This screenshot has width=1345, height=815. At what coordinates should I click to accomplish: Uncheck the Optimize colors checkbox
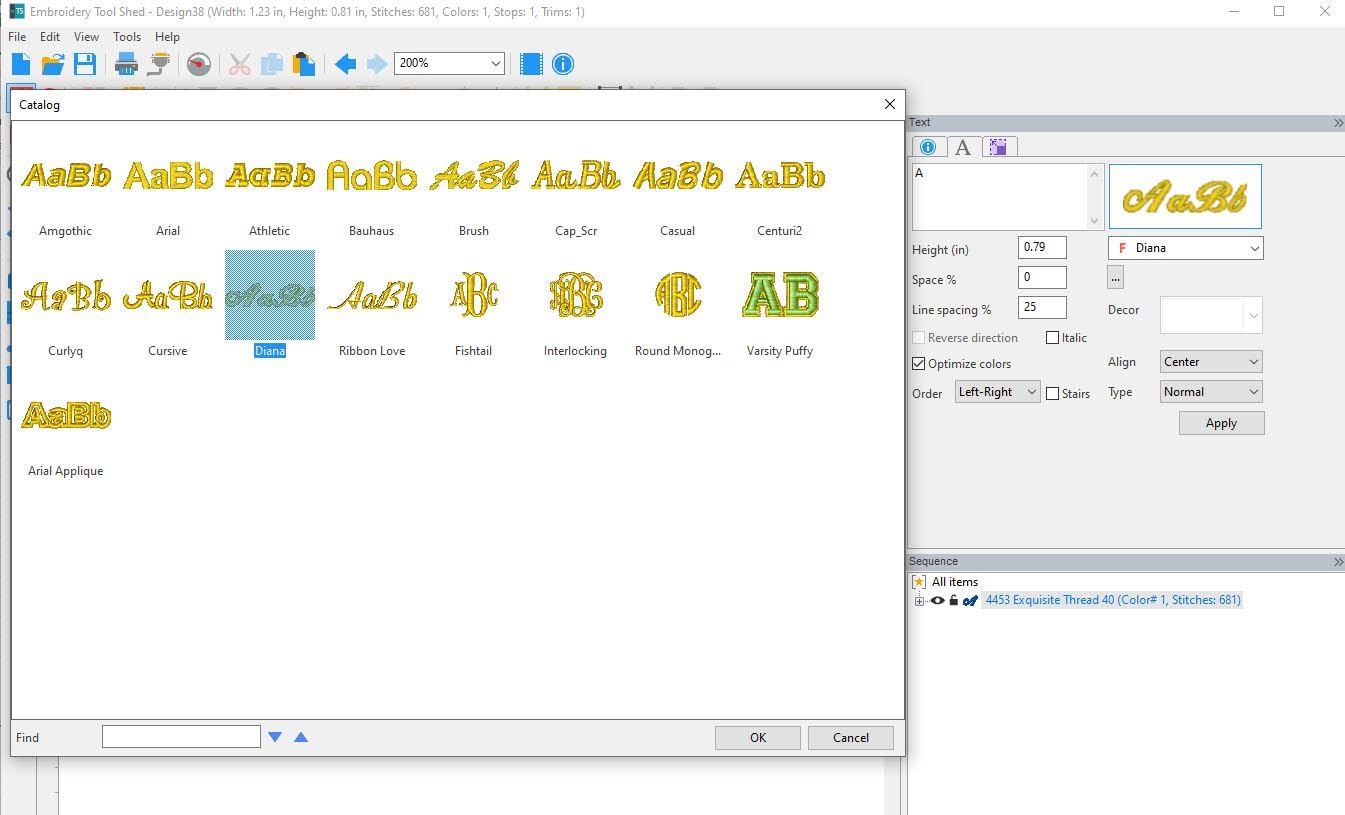click(918, 364)
